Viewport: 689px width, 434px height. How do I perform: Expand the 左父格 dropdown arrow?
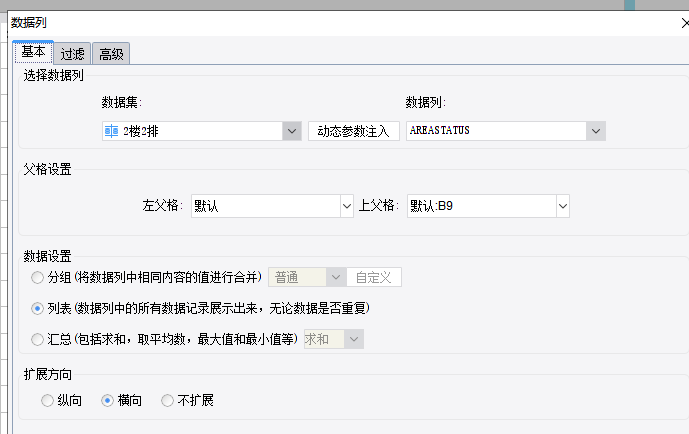point(347,206)
